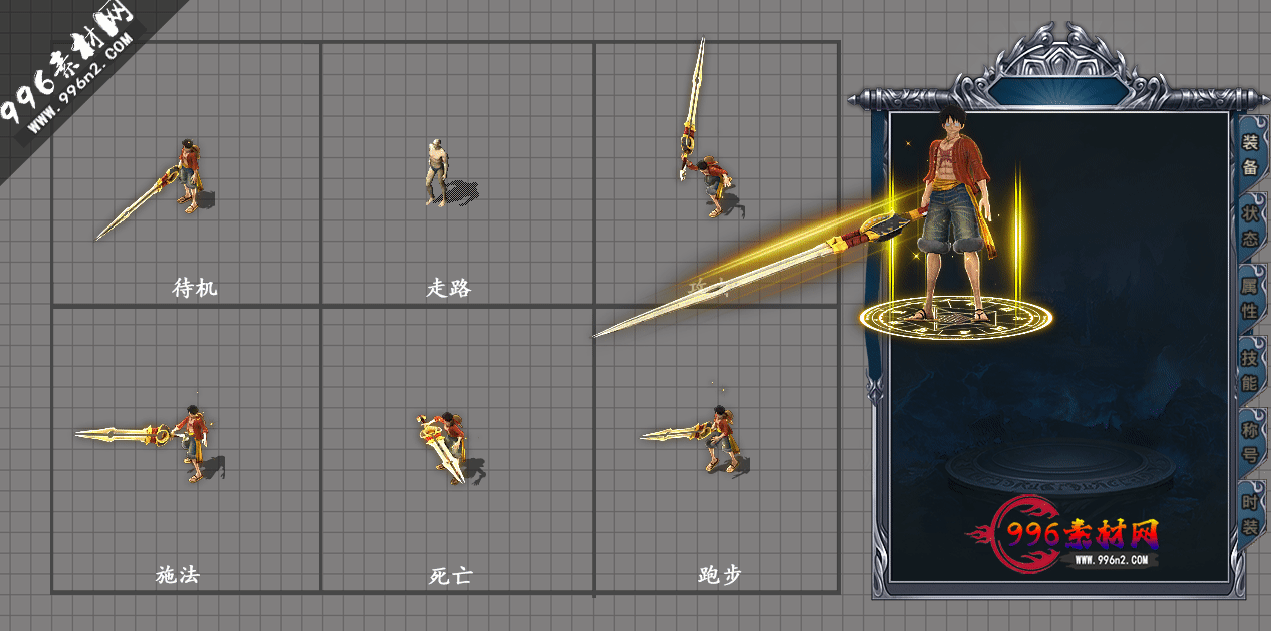
Task: Click the 待机 label text
Action: 195,288
